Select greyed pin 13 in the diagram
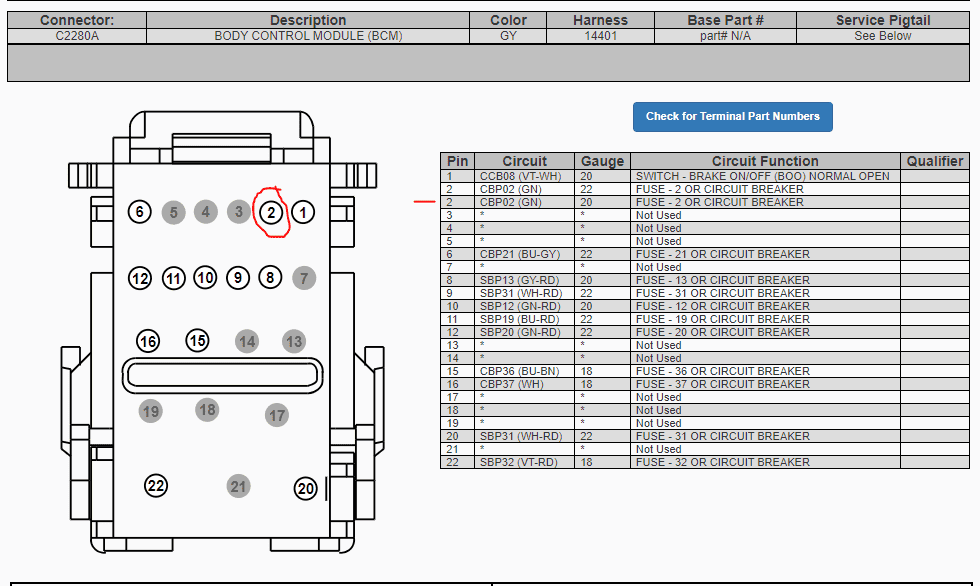The height and width of the screenshot is (586, 980). click(x=294, y=342)
